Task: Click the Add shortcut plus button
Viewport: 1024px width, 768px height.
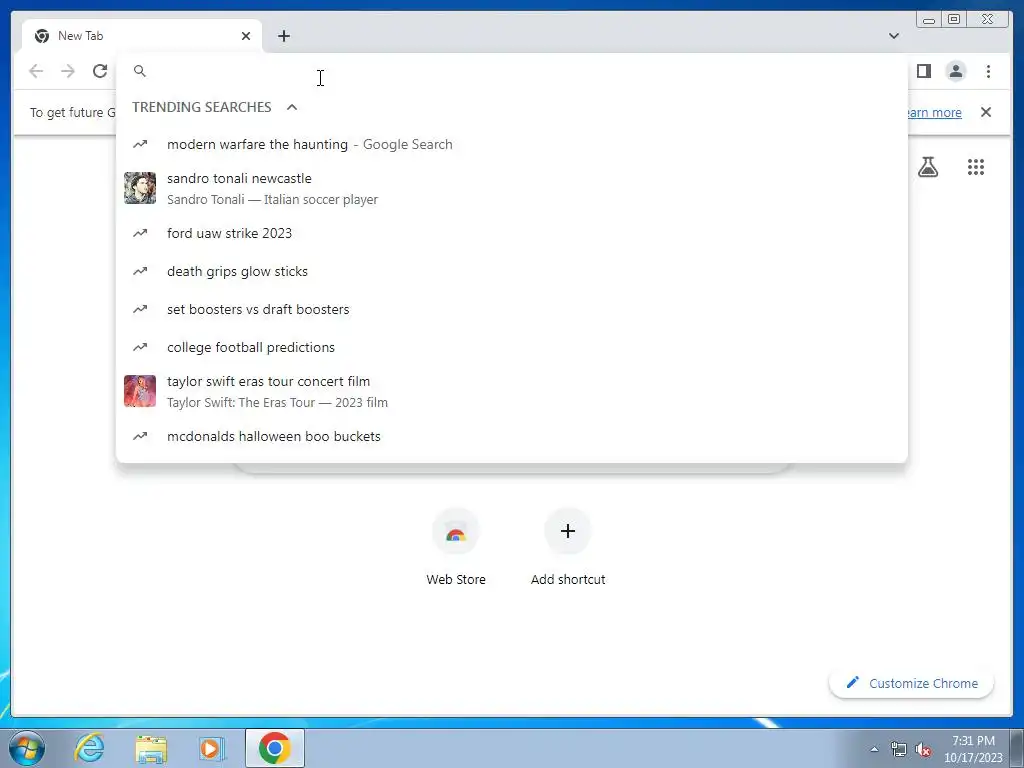Action: (568, 531)
